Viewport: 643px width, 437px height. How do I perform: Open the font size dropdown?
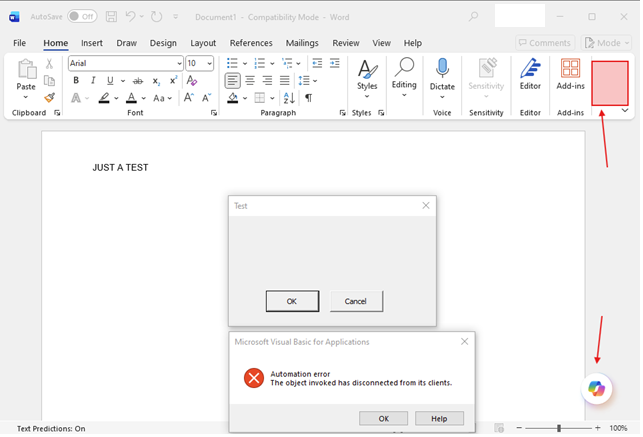[210, 64]
